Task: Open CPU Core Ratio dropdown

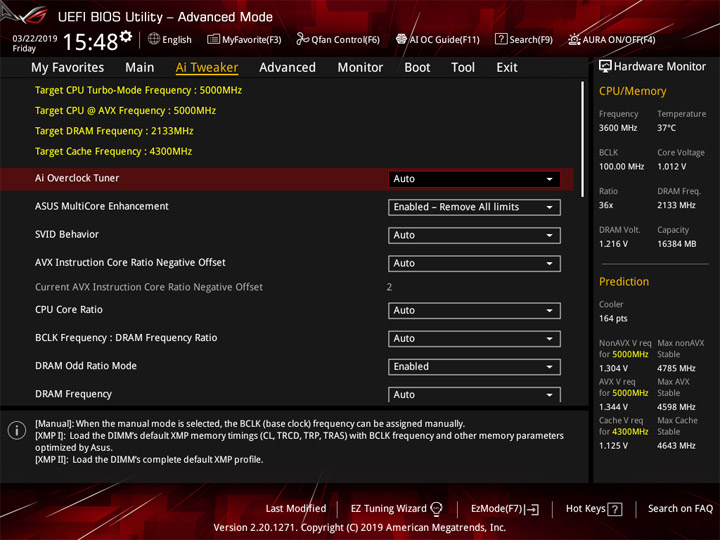Action: click(x=474, y=310)
